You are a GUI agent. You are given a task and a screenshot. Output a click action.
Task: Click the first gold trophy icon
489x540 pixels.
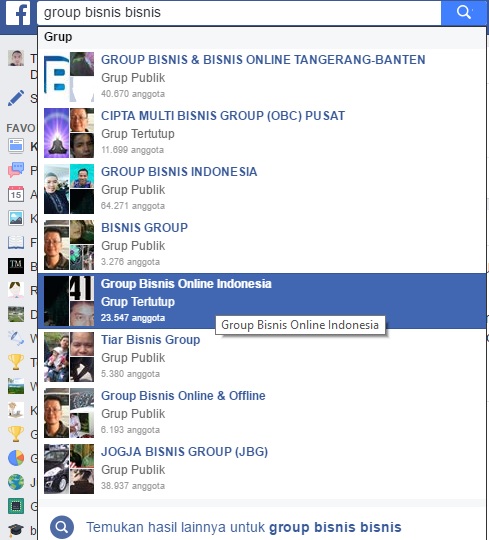tap(16, 362)
